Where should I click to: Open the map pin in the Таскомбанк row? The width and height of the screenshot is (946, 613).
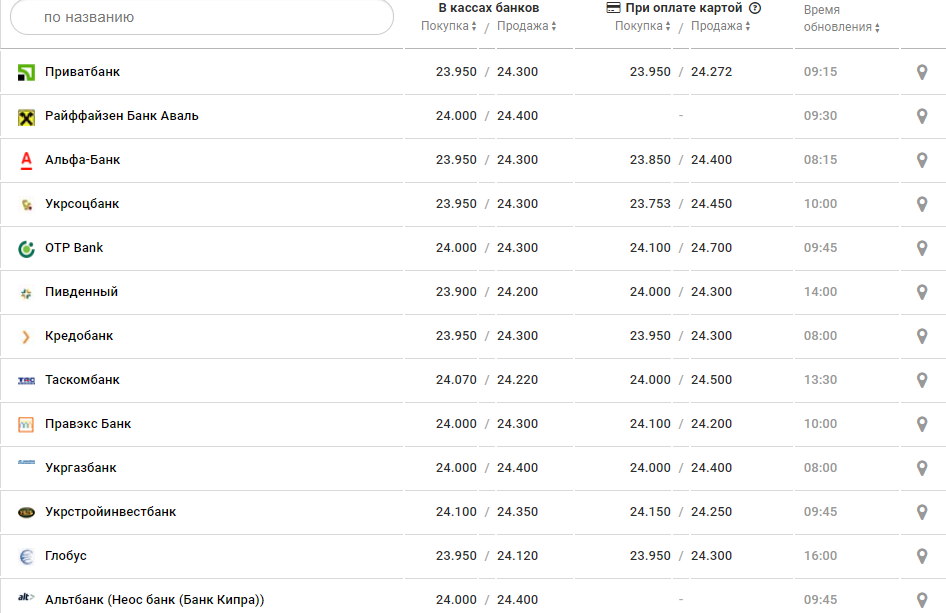point(922,380)
